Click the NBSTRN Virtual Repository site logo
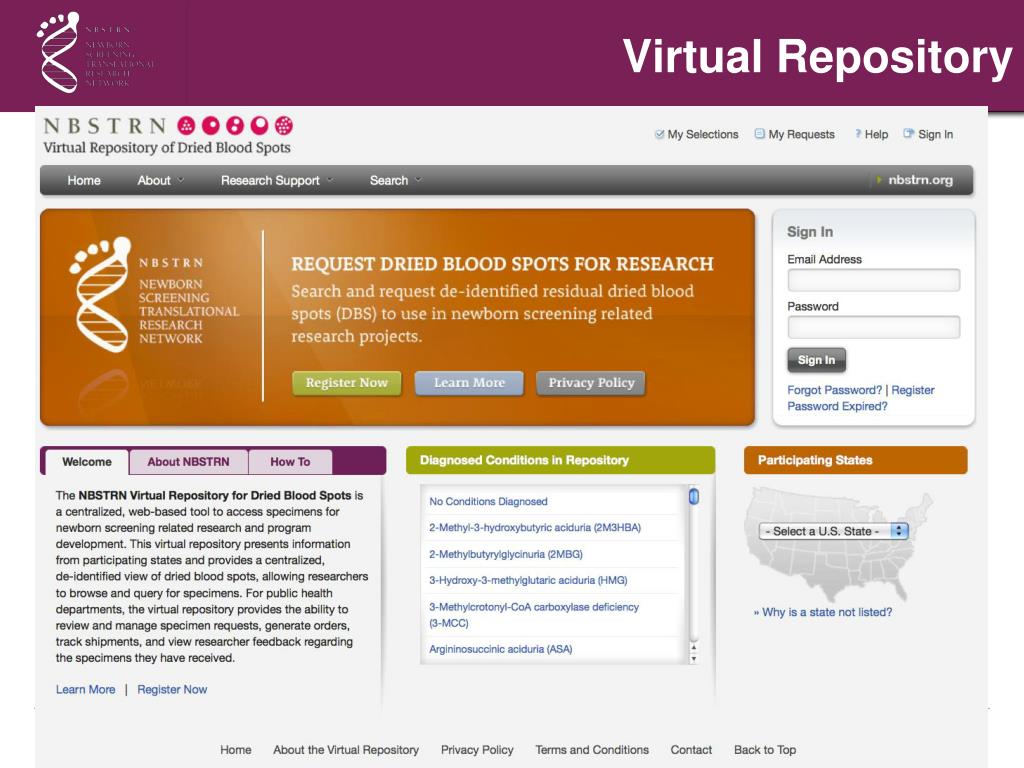1024x768 pixels. click(168, 136)
